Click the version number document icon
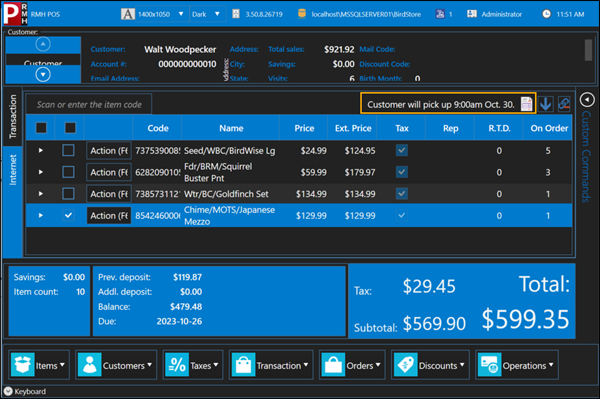Image resolution: width=600 pixels, height=399 pixels. (x=236, y=14)
